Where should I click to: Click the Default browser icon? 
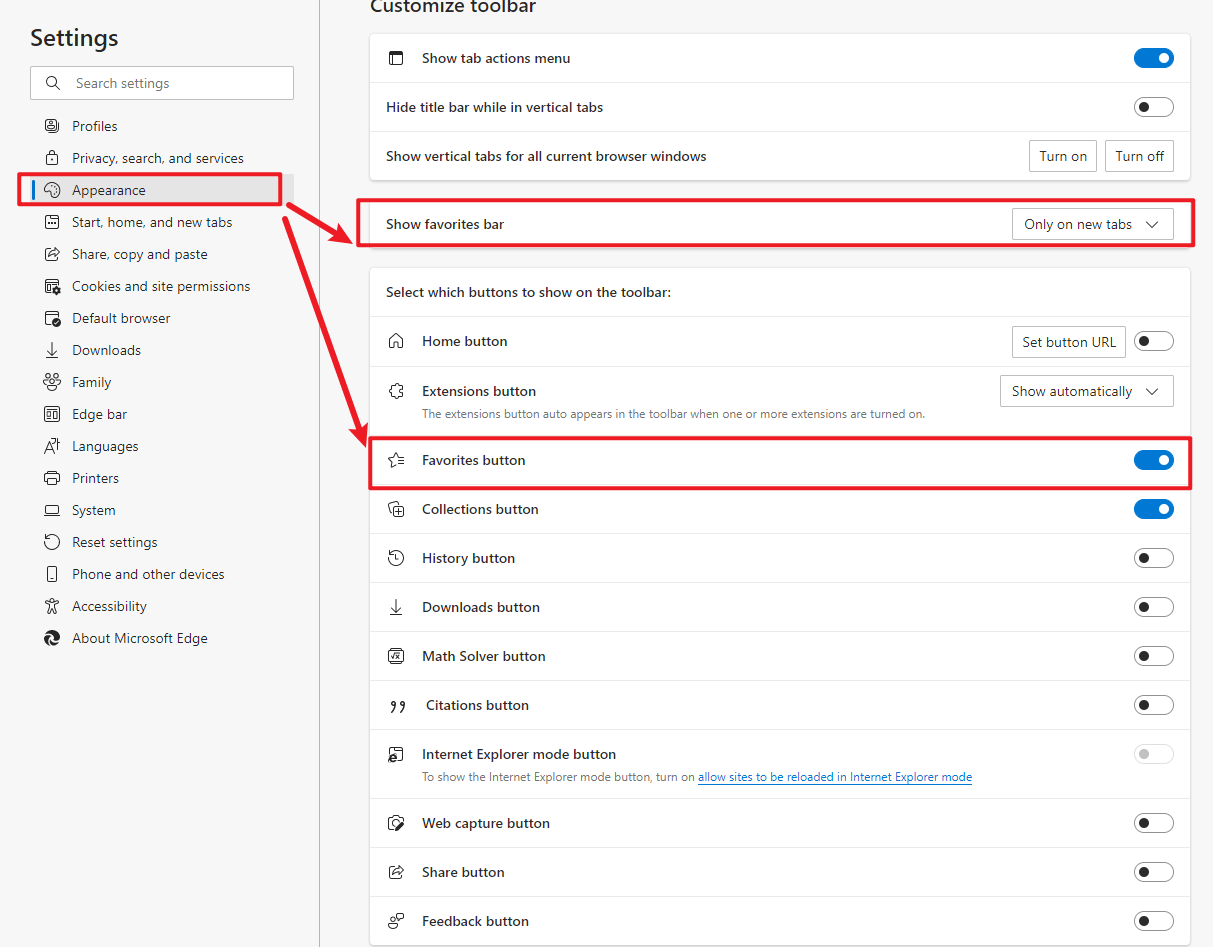(52, 318)
